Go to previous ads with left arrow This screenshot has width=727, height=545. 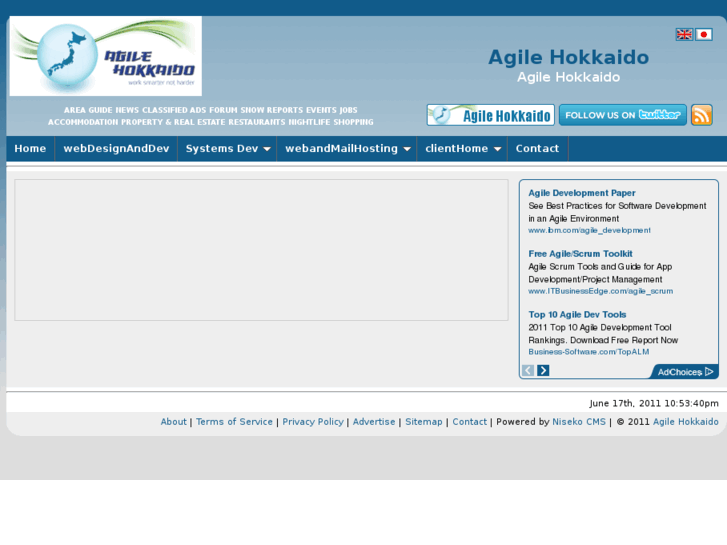point(528,370)
